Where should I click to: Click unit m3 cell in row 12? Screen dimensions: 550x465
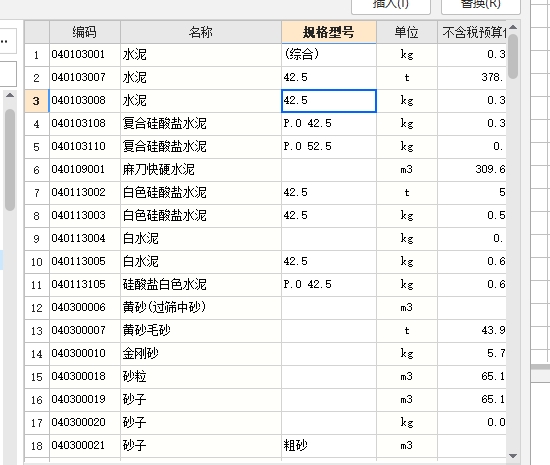coord(407,308)
